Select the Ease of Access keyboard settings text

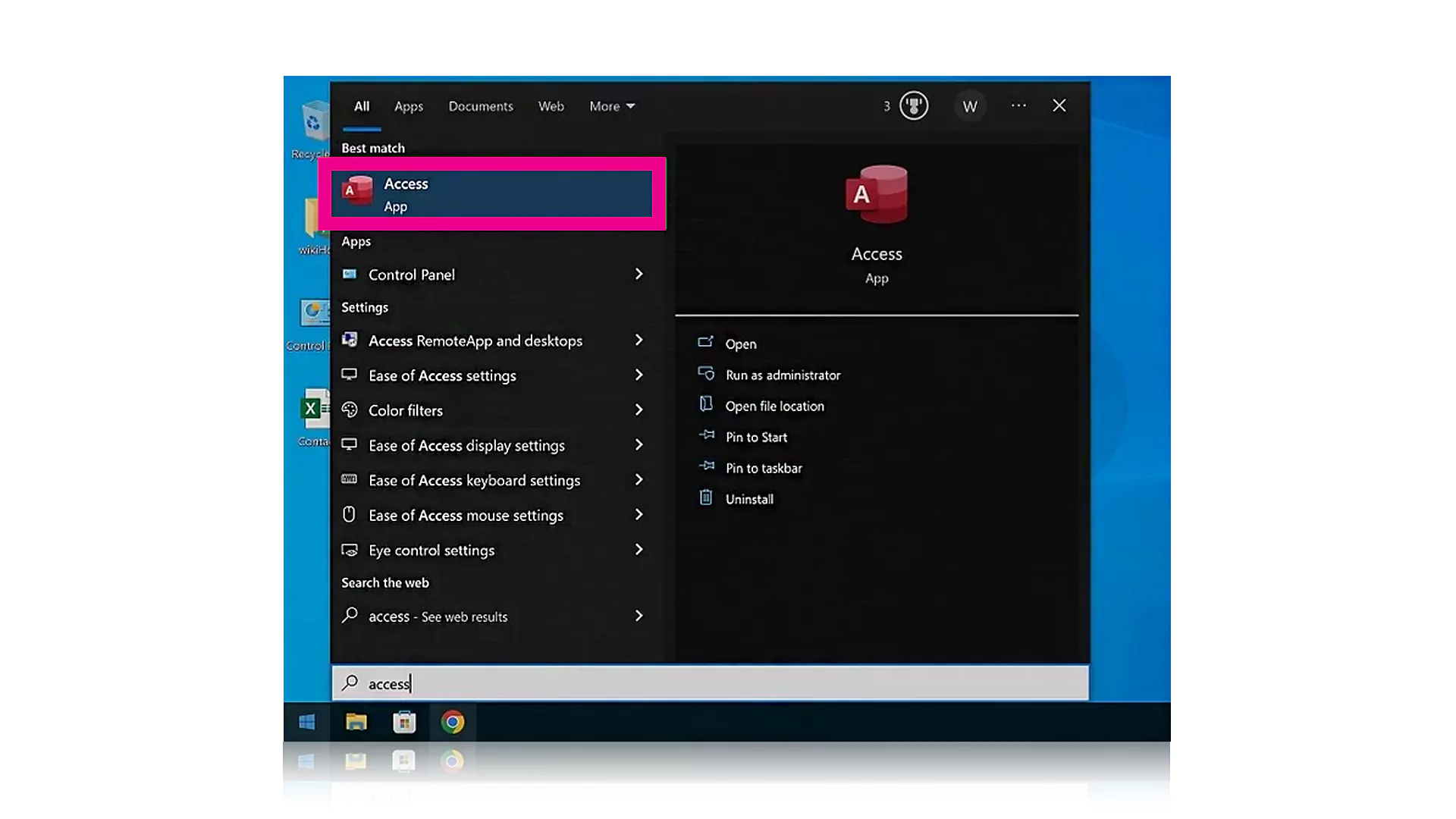tap(475, 481)
